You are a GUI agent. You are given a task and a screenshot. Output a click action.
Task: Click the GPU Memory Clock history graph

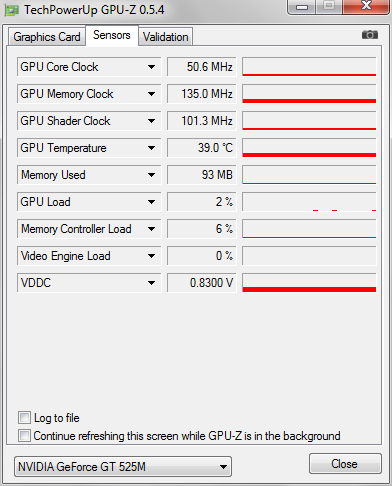pyautogui.click(x=309, y=94)
